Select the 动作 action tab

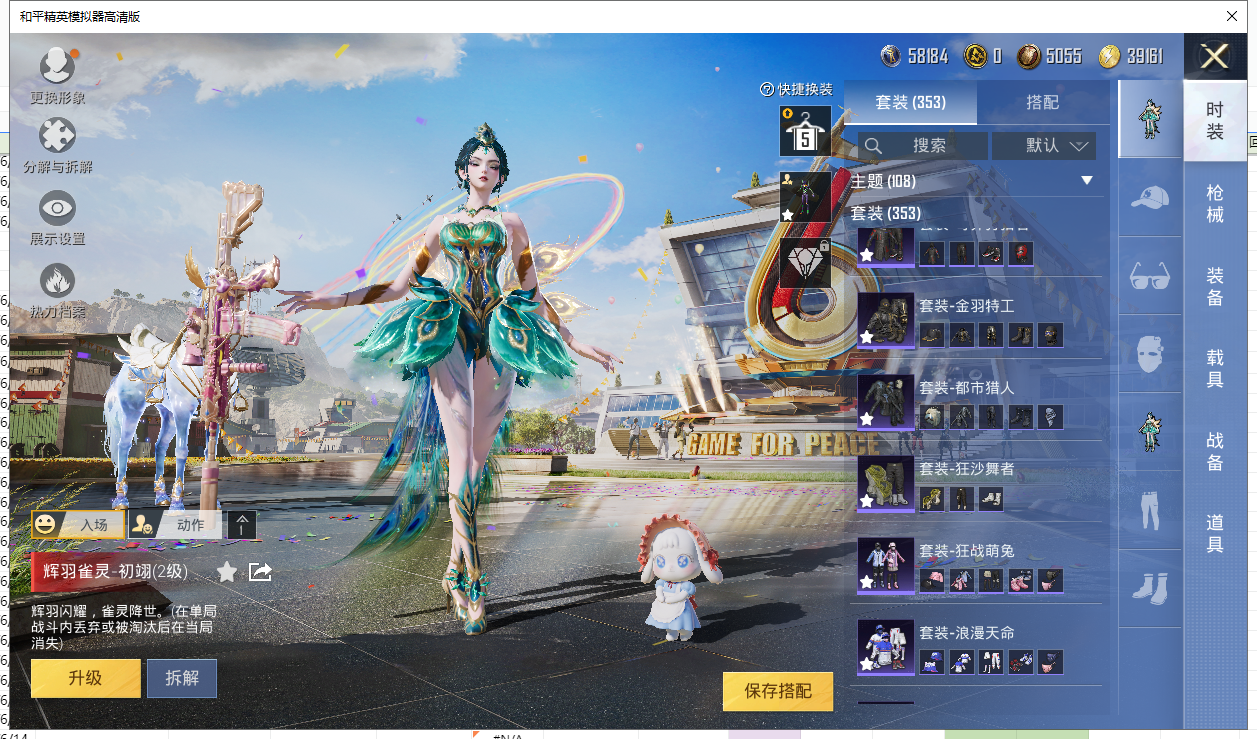[x=175, y=524]
